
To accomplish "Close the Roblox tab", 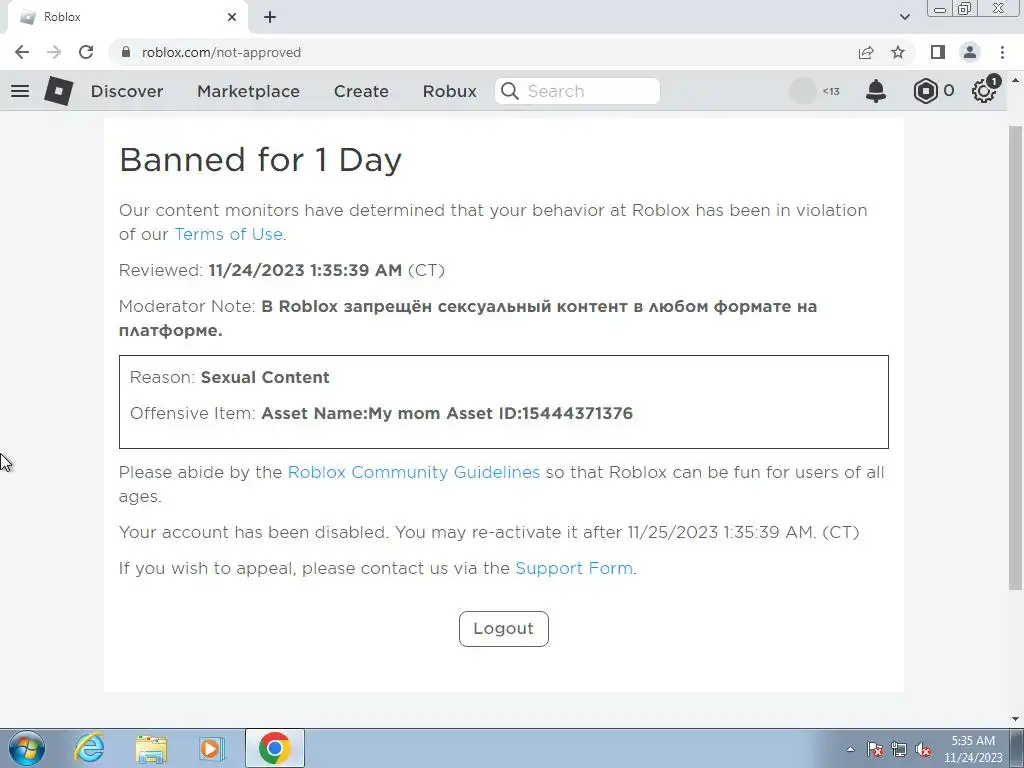I will [x=232, y=17].
